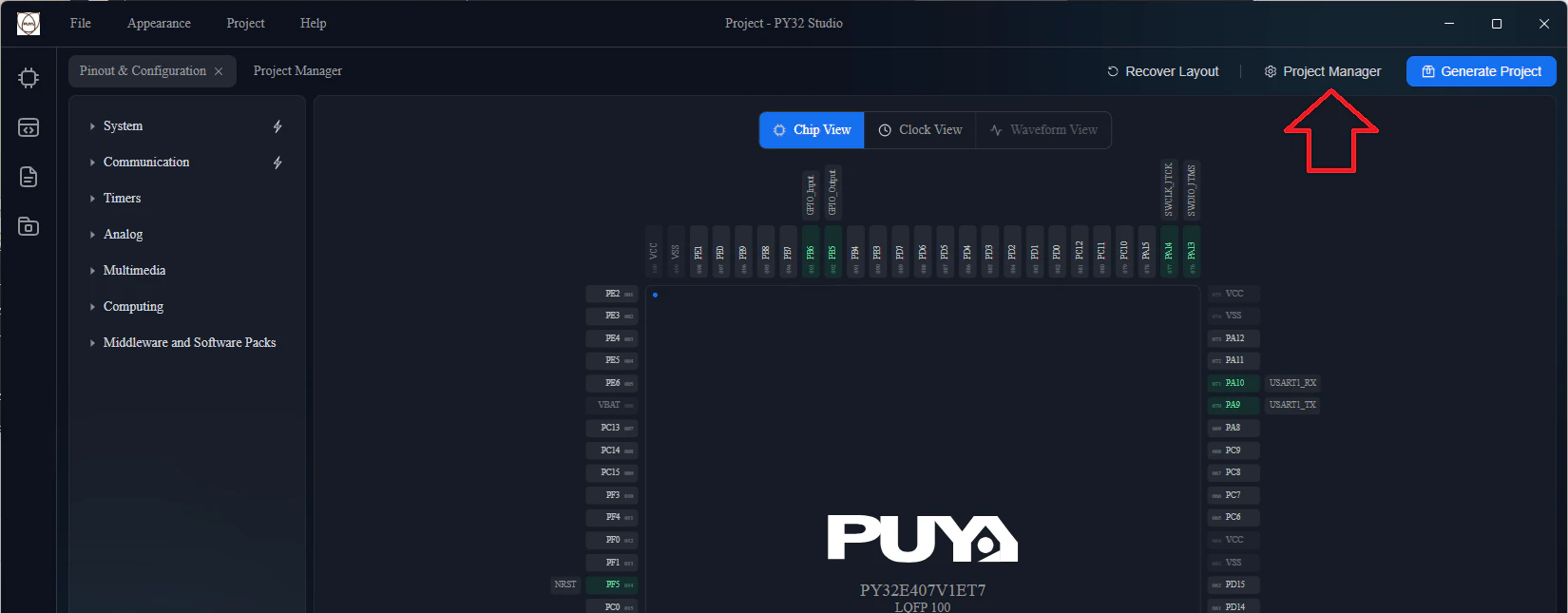This screenshot has width=1568, height=613.
Task: Switch to Chip View
Action: (x=812, y=130)
